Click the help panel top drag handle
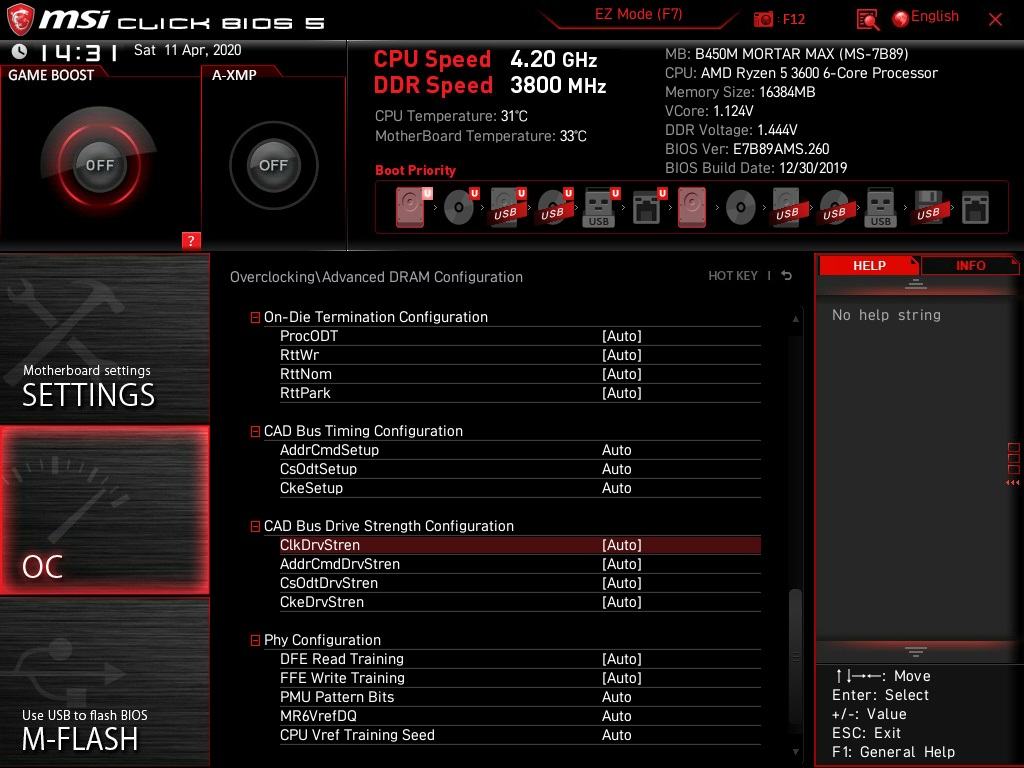 915,284
